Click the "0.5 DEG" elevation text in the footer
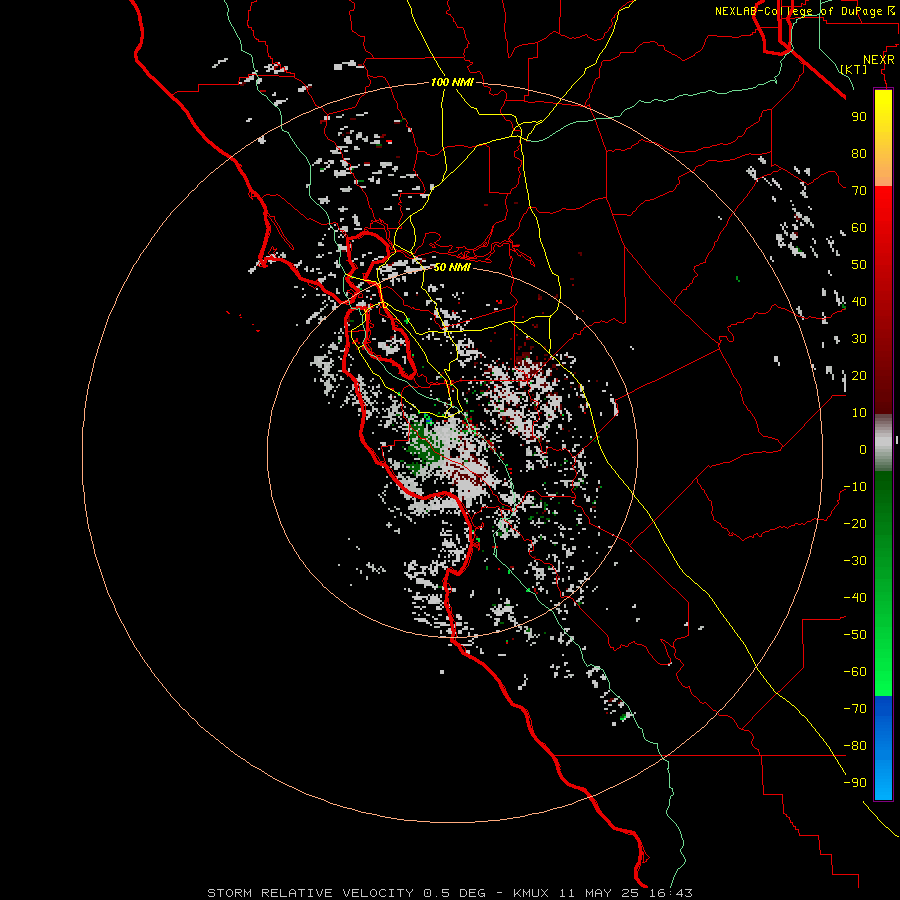900x900 pixels. tap(454, 893)
